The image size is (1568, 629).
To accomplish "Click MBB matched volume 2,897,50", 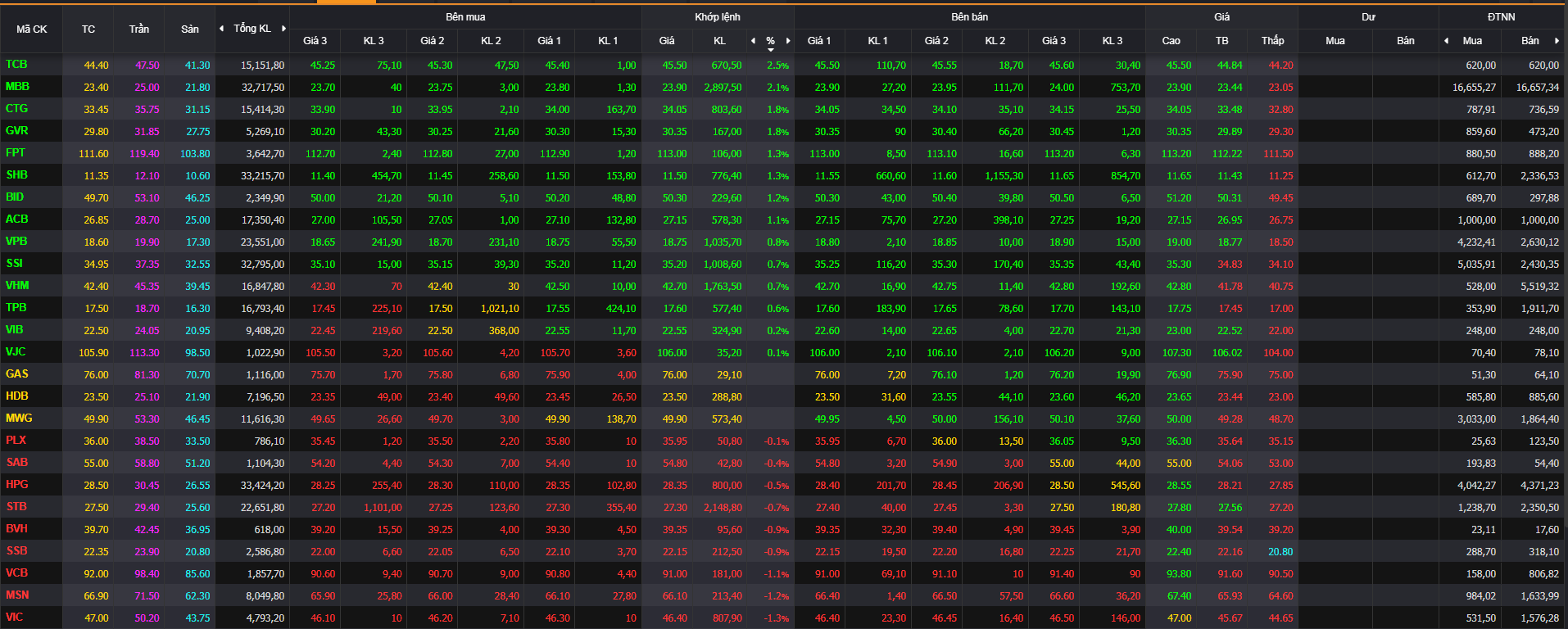I will (723, 88).
